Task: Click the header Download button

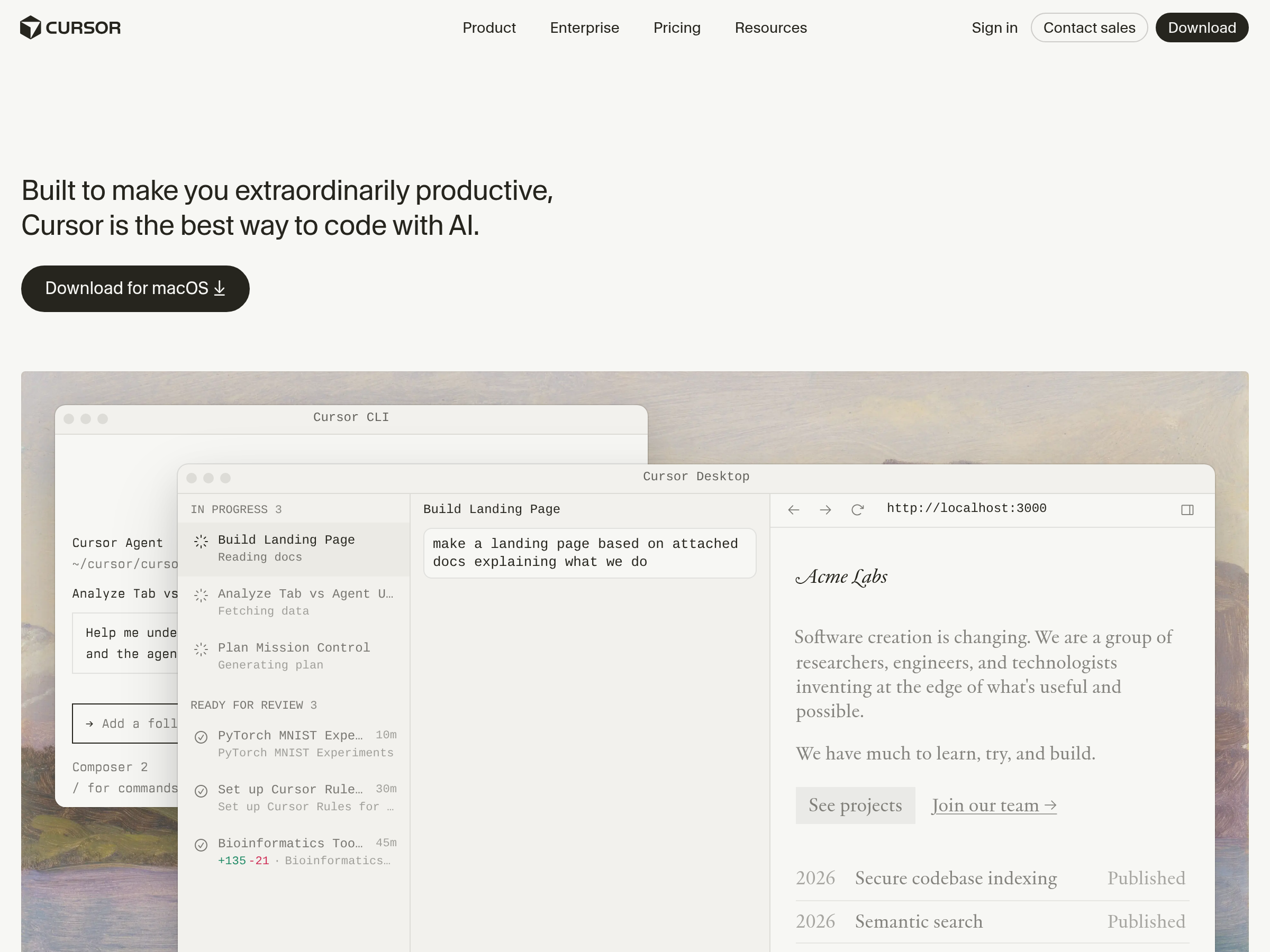Action: coord(1202,28)
